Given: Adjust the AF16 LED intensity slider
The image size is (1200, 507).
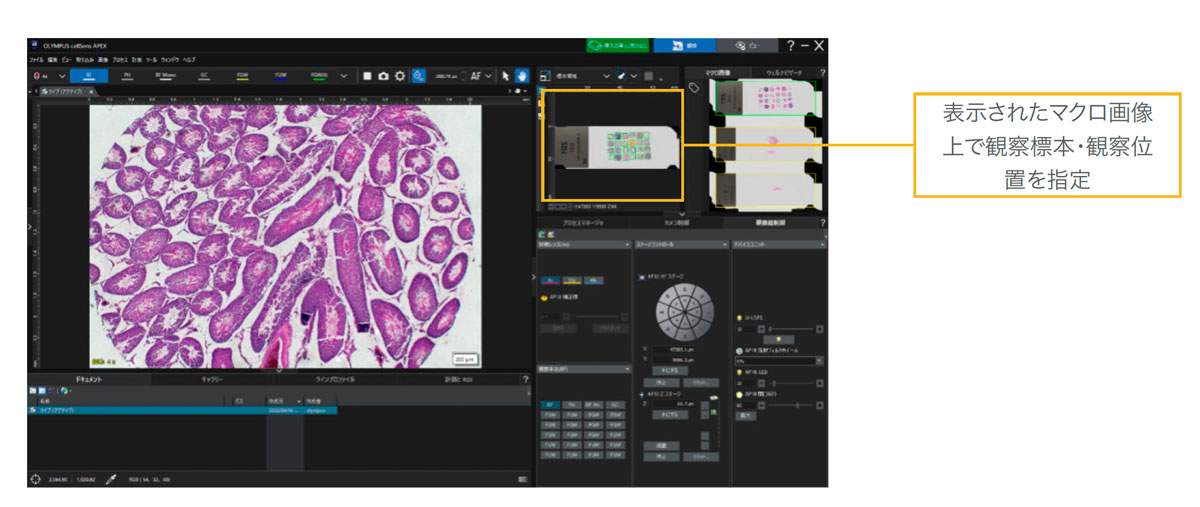Looking at the screenshot, I should point(794,382).
